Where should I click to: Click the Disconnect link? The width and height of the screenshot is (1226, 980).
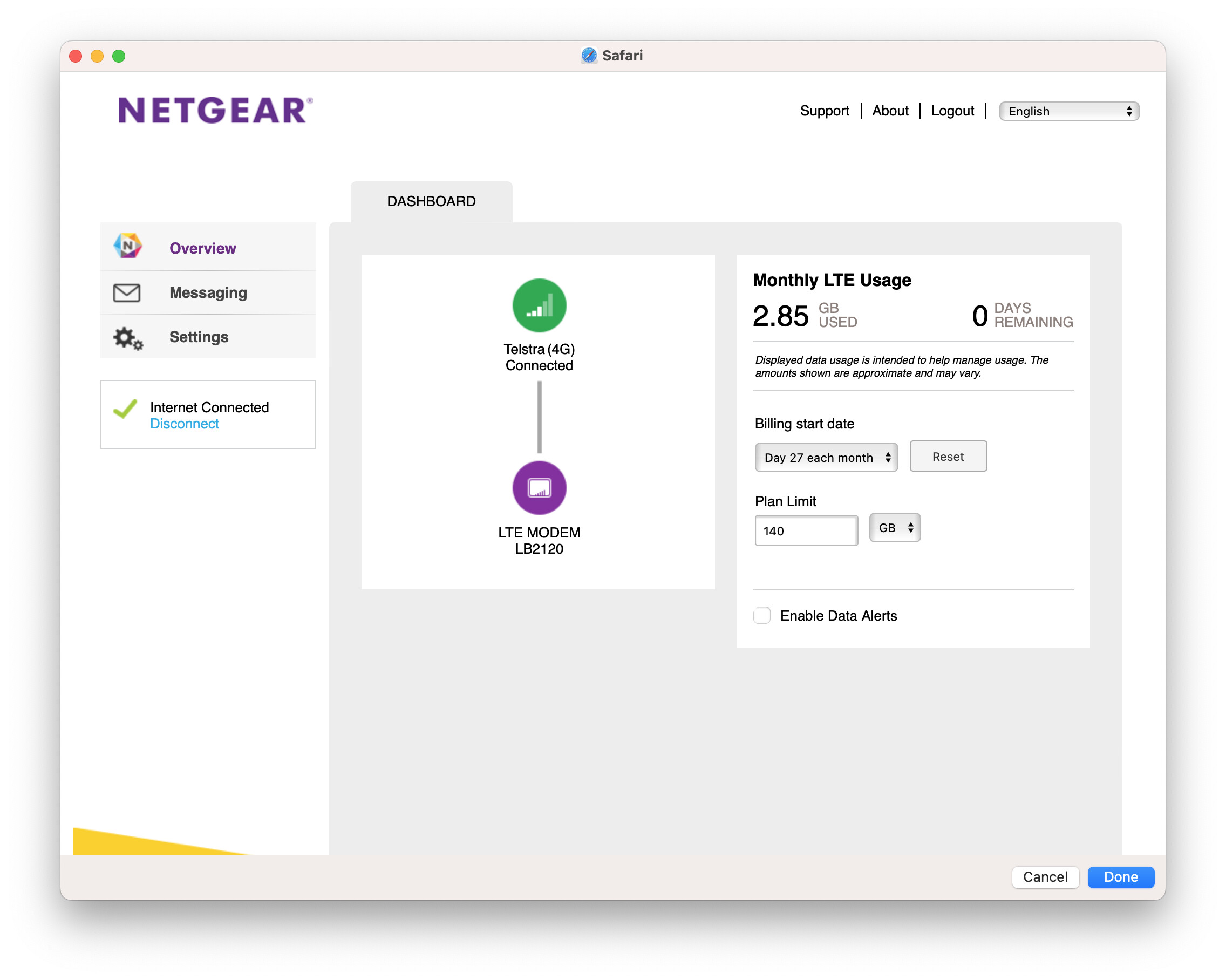[184, 424]
